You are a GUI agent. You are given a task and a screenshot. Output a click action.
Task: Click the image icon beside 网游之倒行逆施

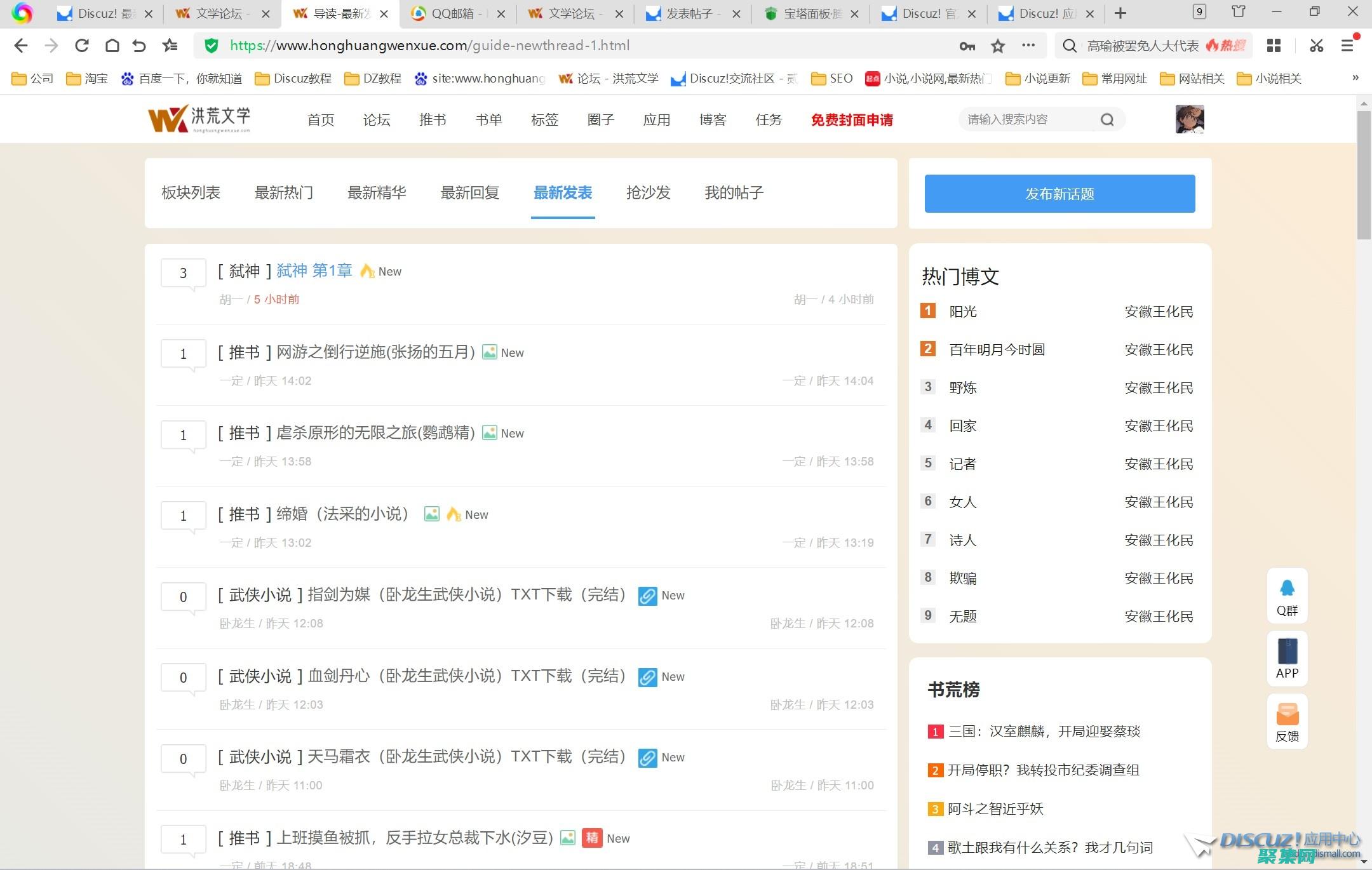[489, 352]
